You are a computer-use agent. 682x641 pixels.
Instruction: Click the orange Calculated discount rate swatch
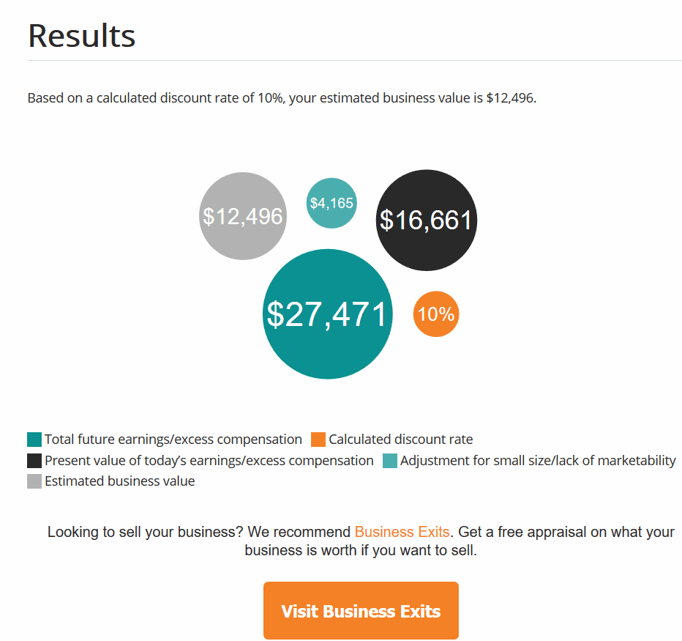pos(319,439)
